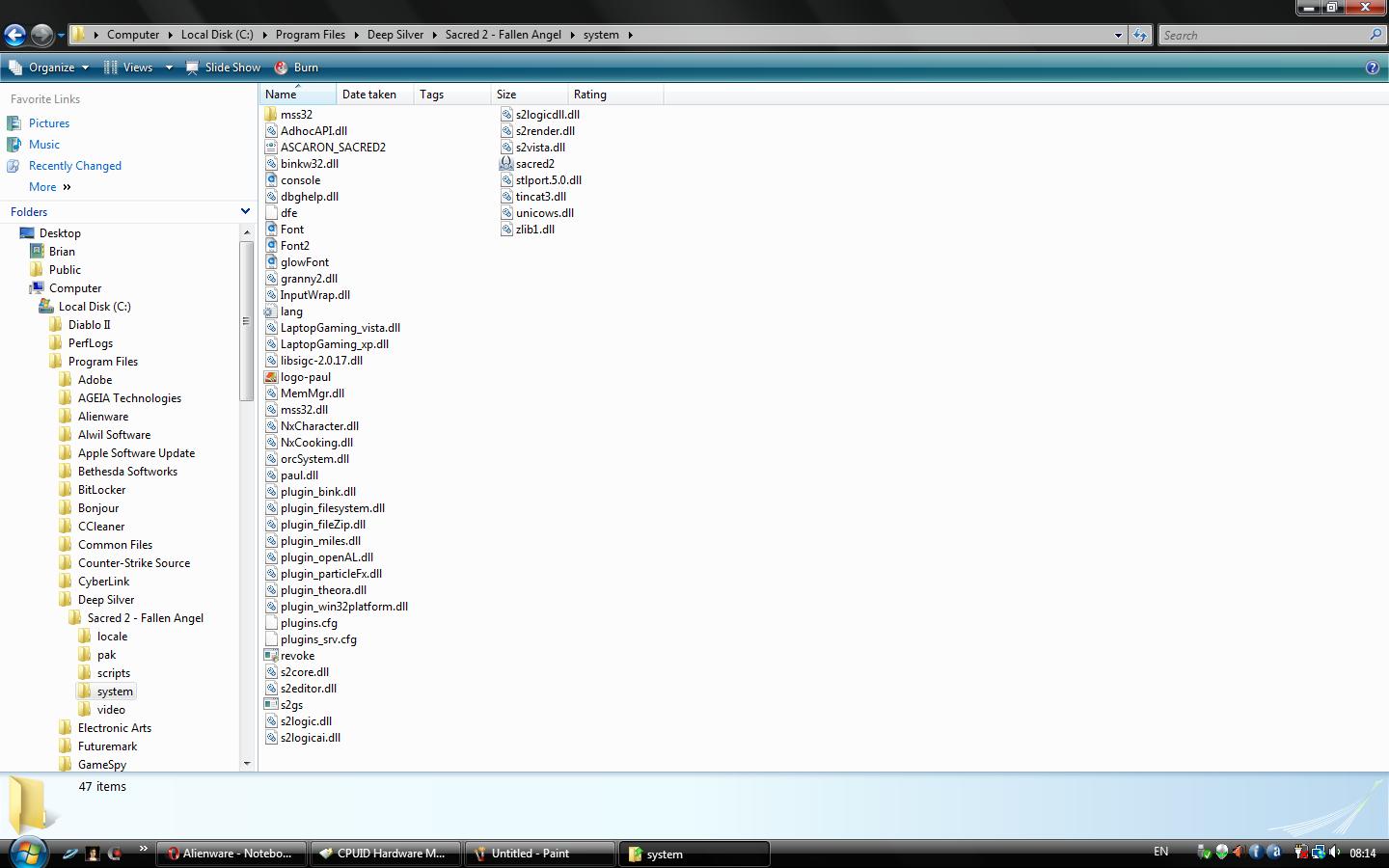Sort by Size column header
1389x868 pixels.
click(529, 95)
